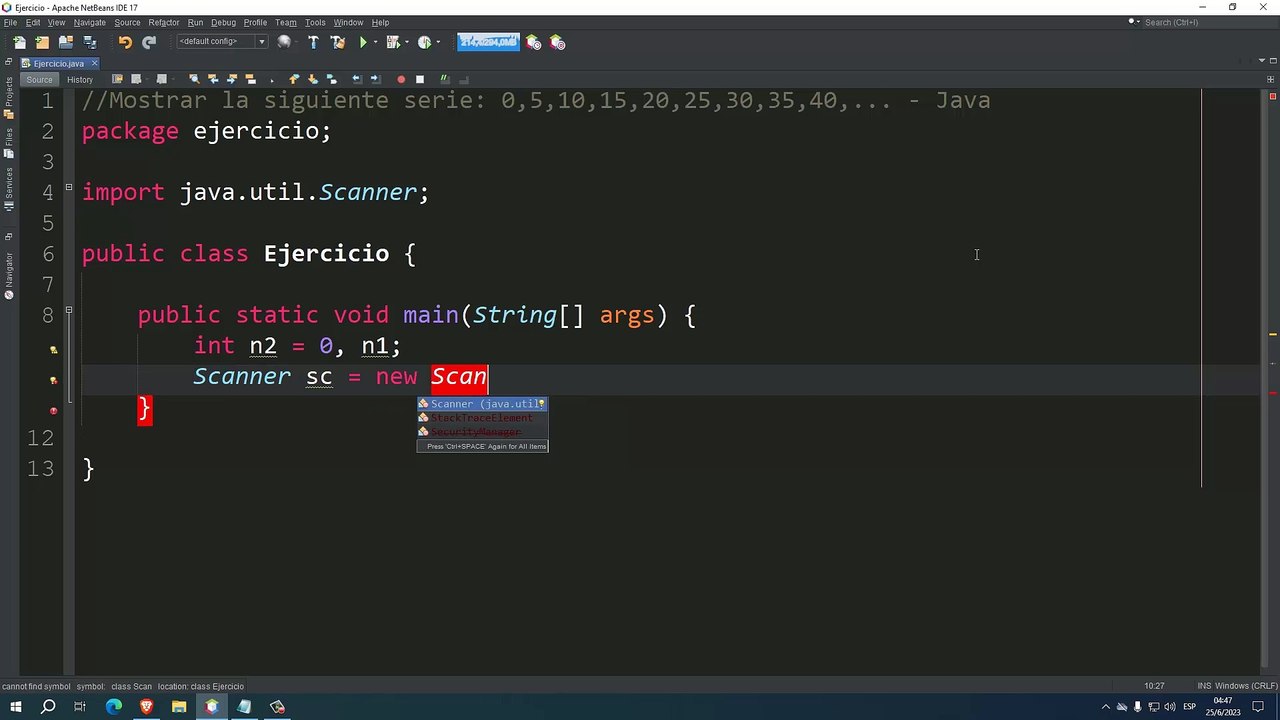Open the Refactor menu
The height and width of the screenshot is (720, 1280).
[164, 22]
